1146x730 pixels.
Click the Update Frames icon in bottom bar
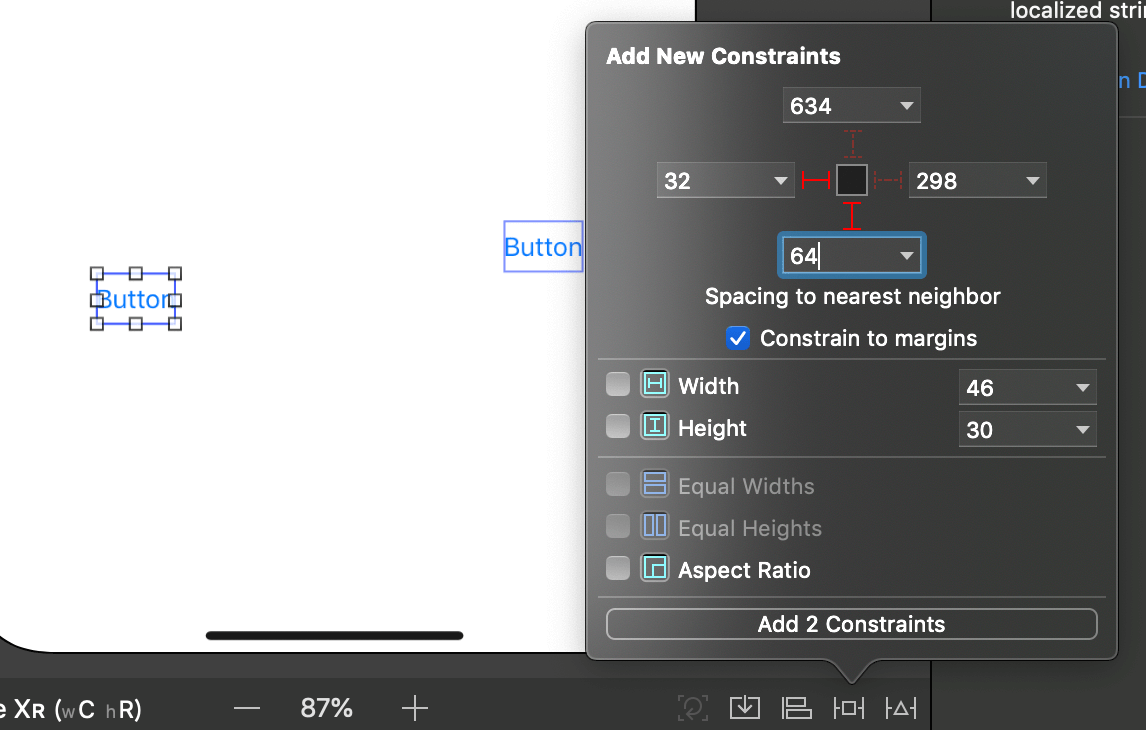point(692,708)
